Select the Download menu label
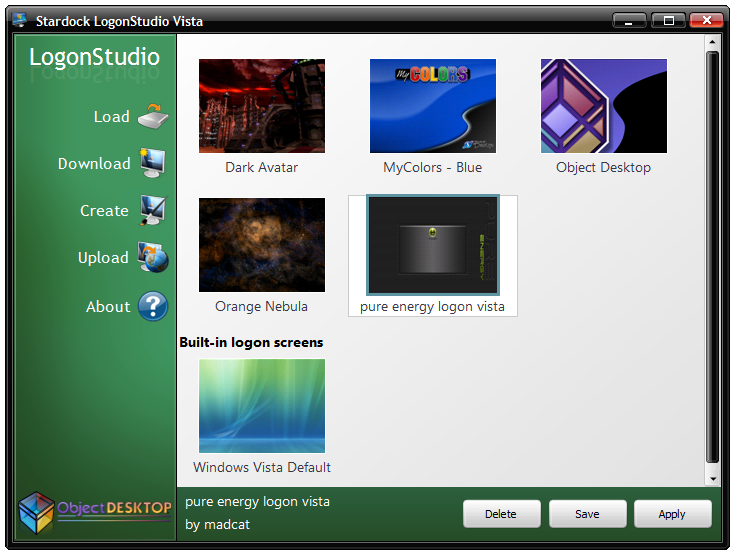Viewport: 736px width, 557px height. point(94,163)
